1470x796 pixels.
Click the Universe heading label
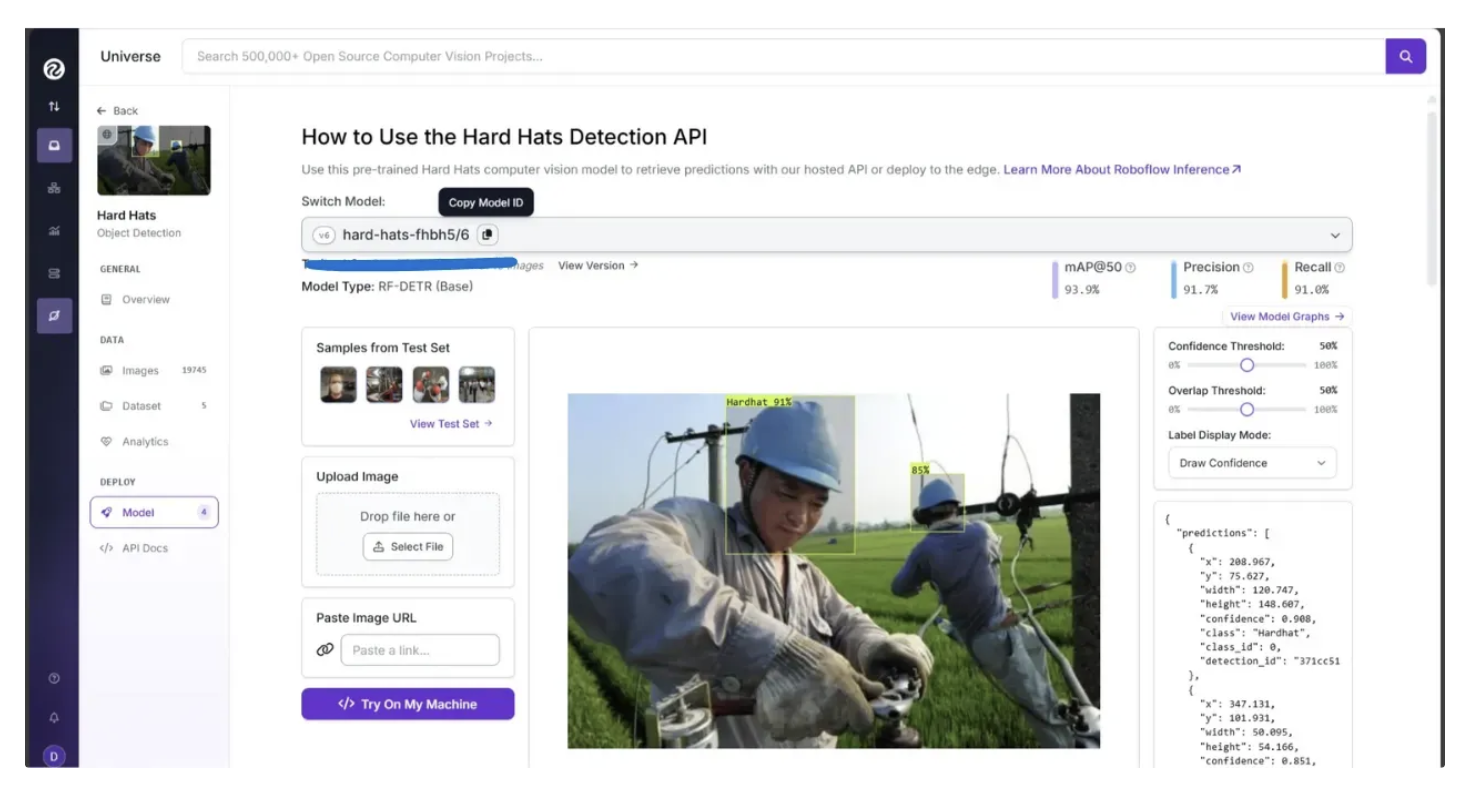[x=130, y=56]
